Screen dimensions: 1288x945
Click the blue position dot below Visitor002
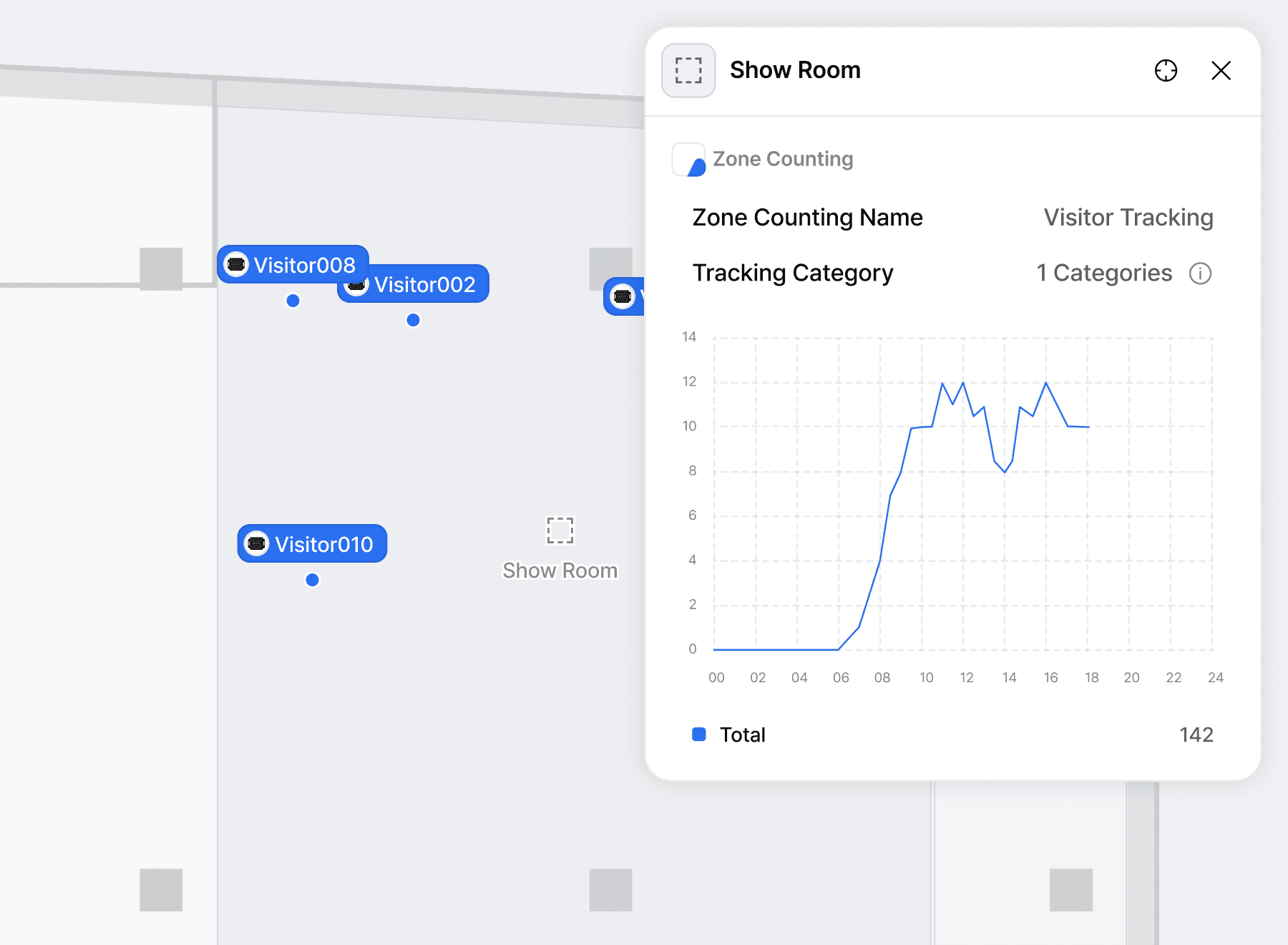(413, 320)
